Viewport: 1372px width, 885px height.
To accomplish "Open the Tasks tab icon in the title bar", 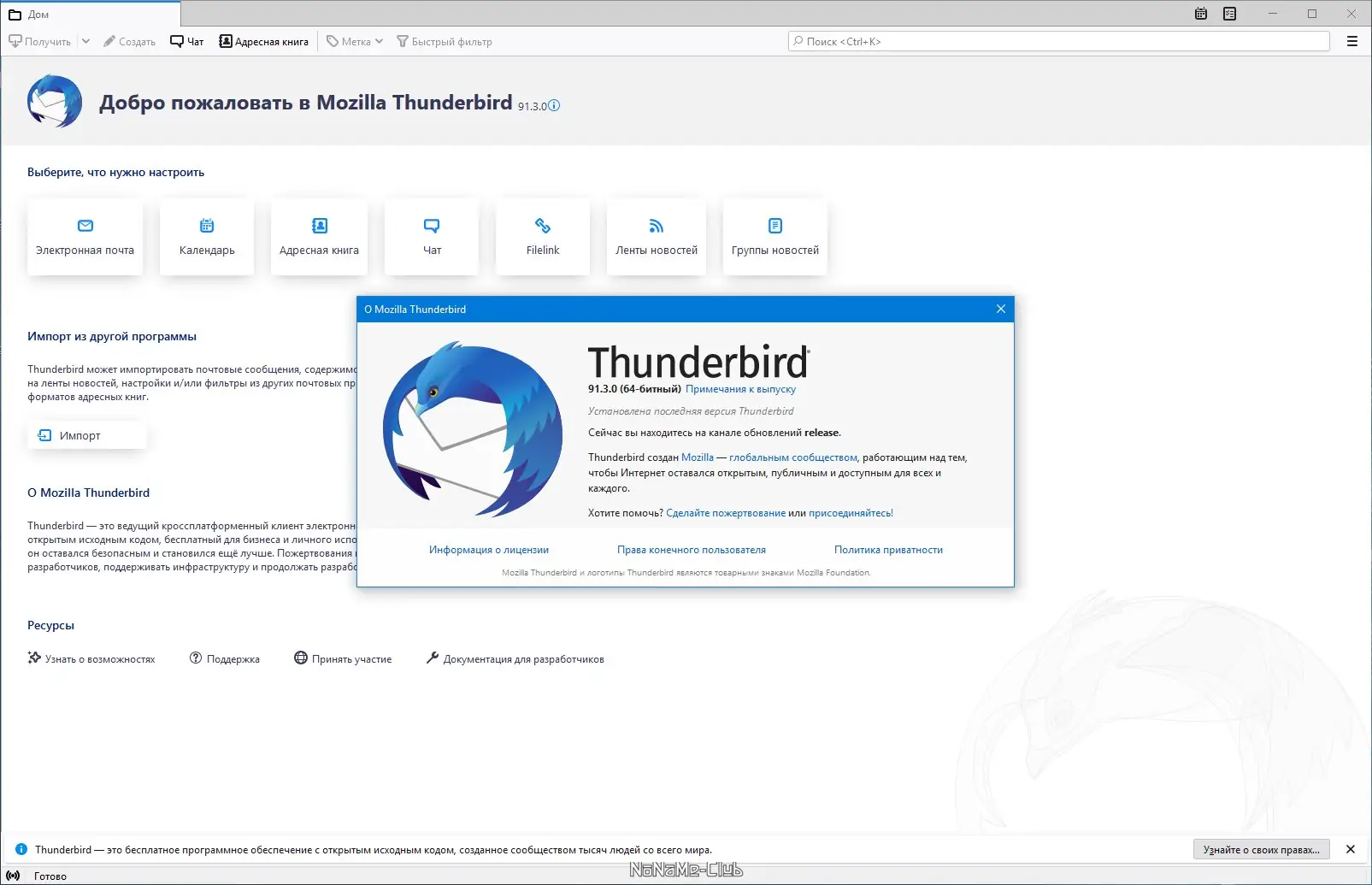I will tap(1229, 14).
